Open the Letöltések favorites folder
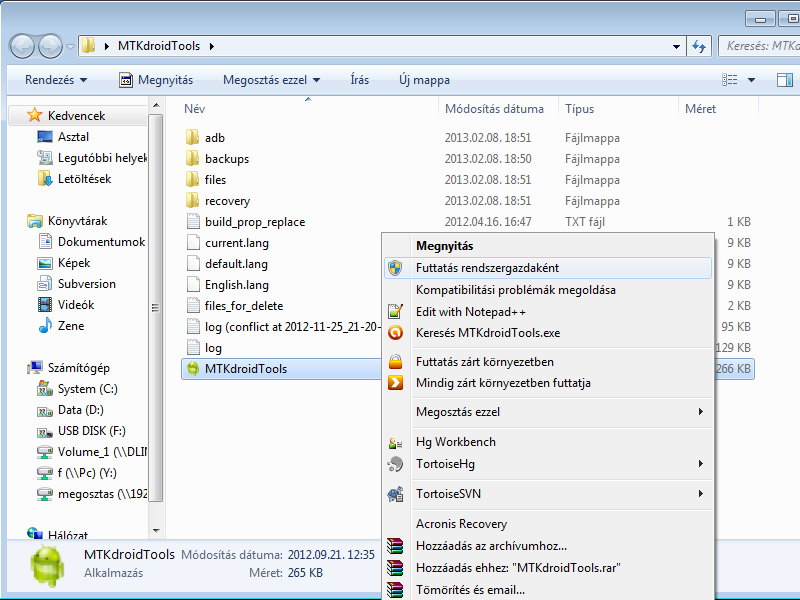The width and height of the screenshot is (800, 600). coord(84,179)
